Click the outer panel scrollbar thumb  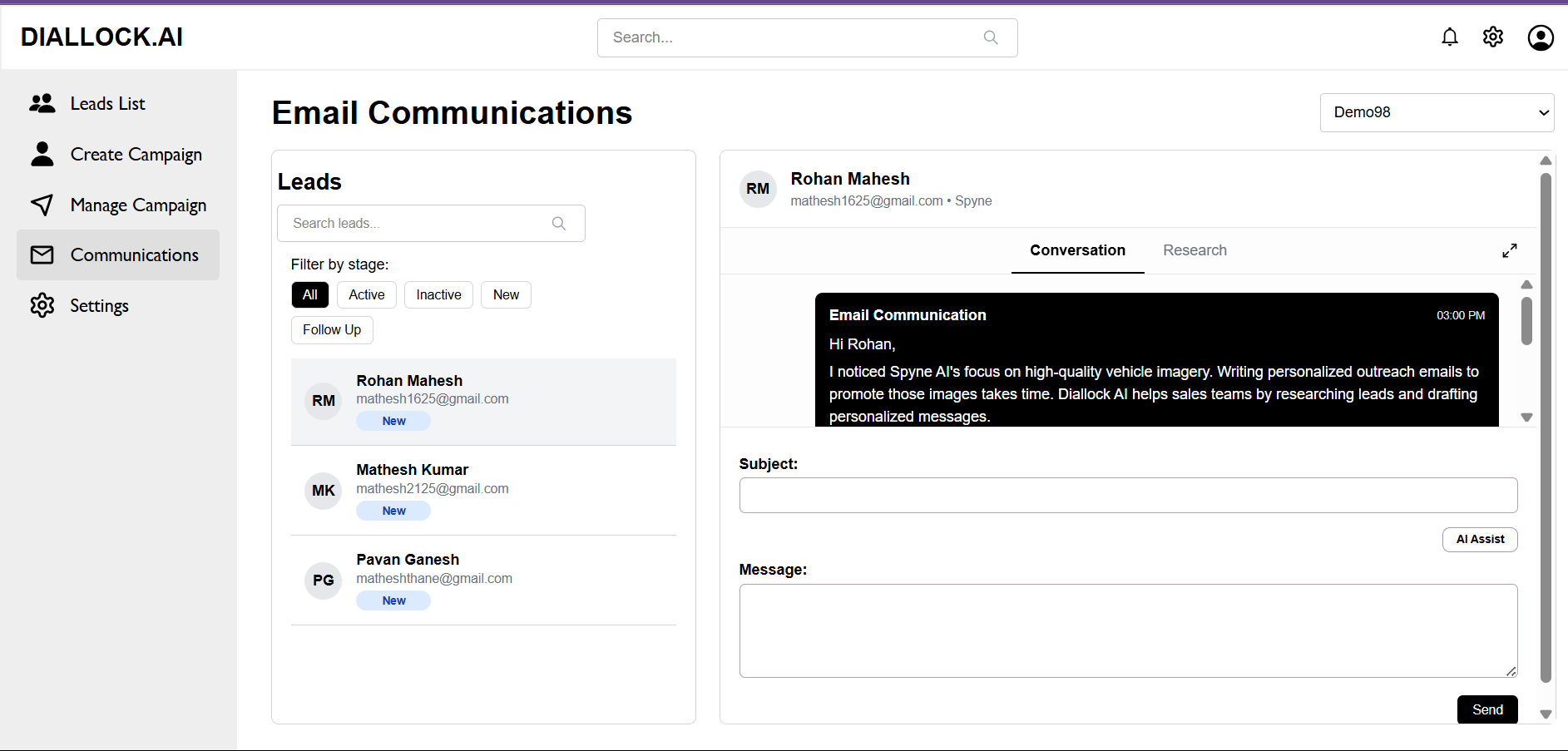1546,427
